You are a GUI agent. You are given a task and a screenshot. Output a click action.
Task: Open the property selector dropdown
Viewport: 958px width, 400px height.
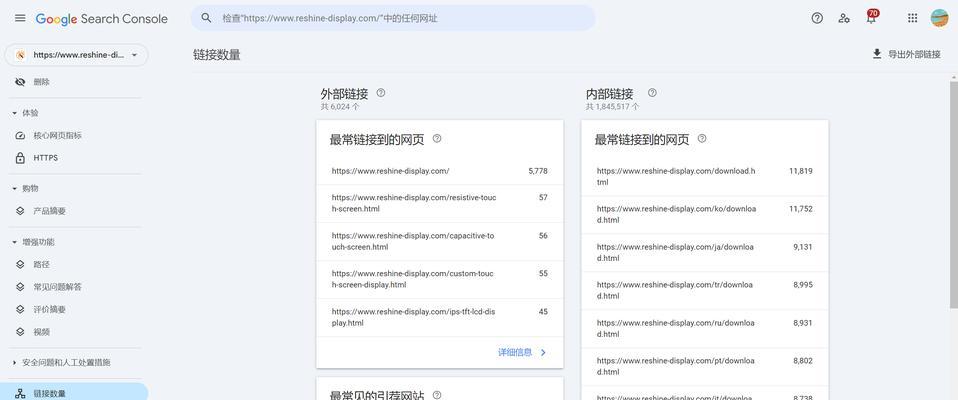[x=76, y=55]
